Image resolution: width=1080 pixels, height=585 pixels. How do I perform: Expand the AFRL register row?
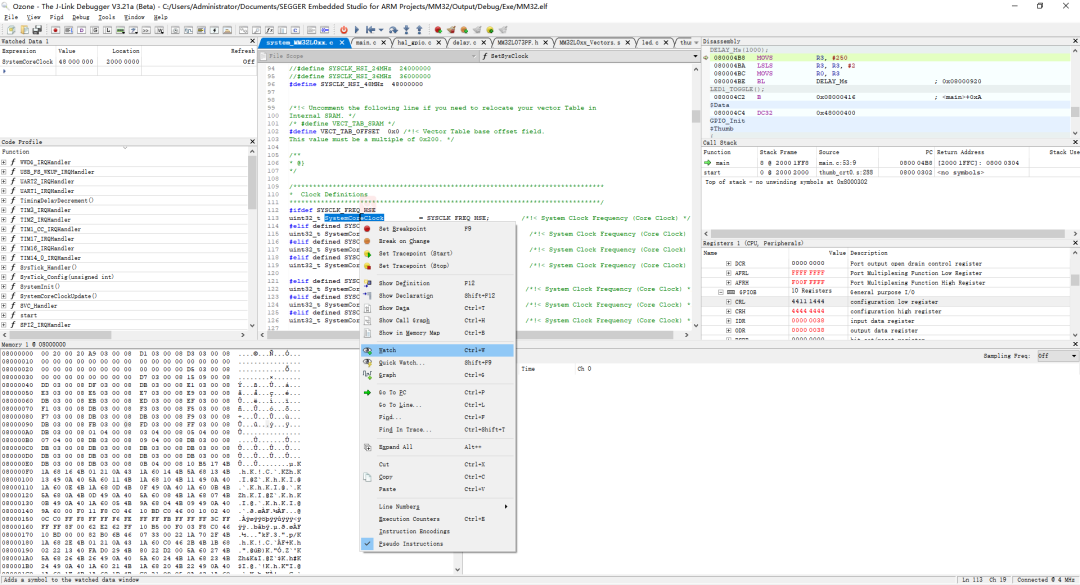(x=729, y=273)
